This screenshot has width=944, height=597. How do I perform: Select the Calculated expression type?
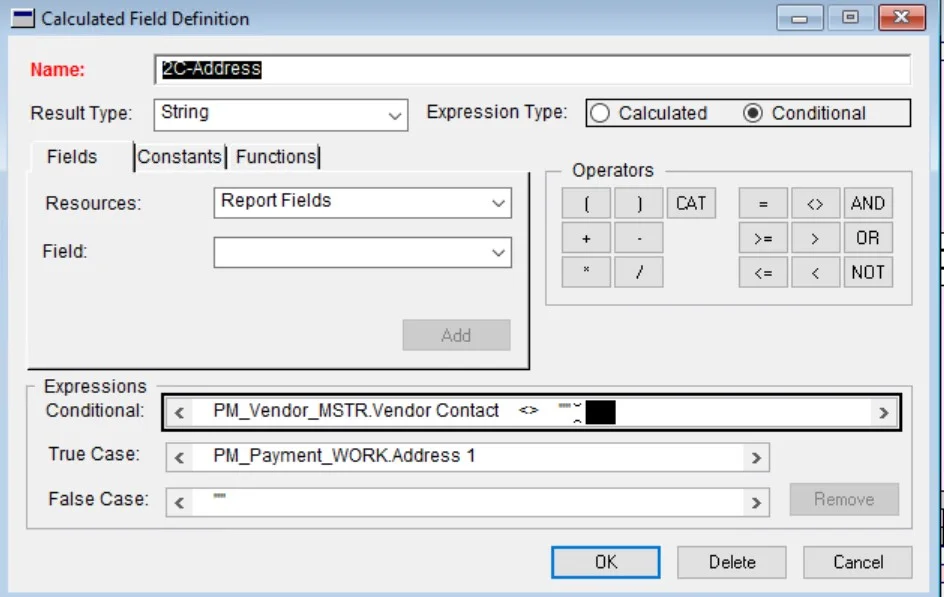click(649, 113)
